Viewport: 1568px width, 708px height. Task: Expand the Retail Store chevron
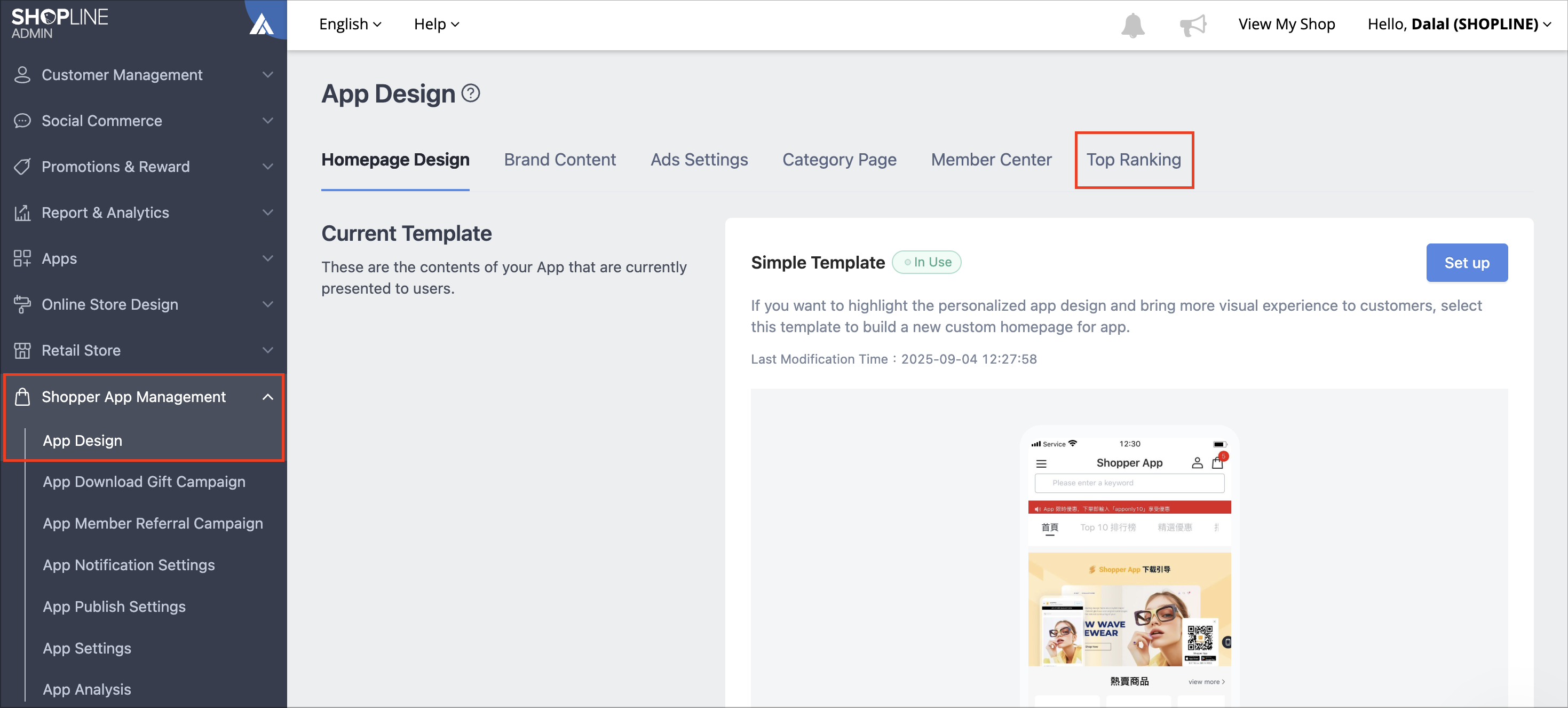tap(268, 351)
